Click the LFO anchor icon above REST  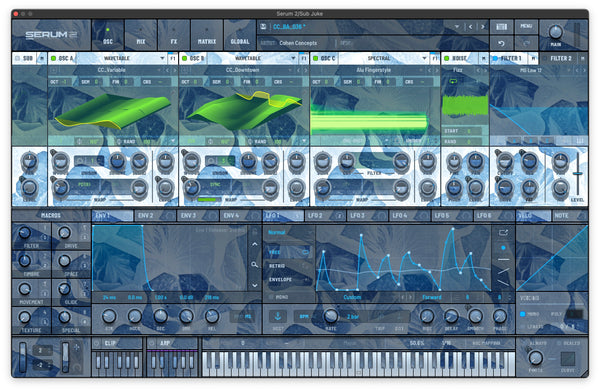click(x=278, y=316)
